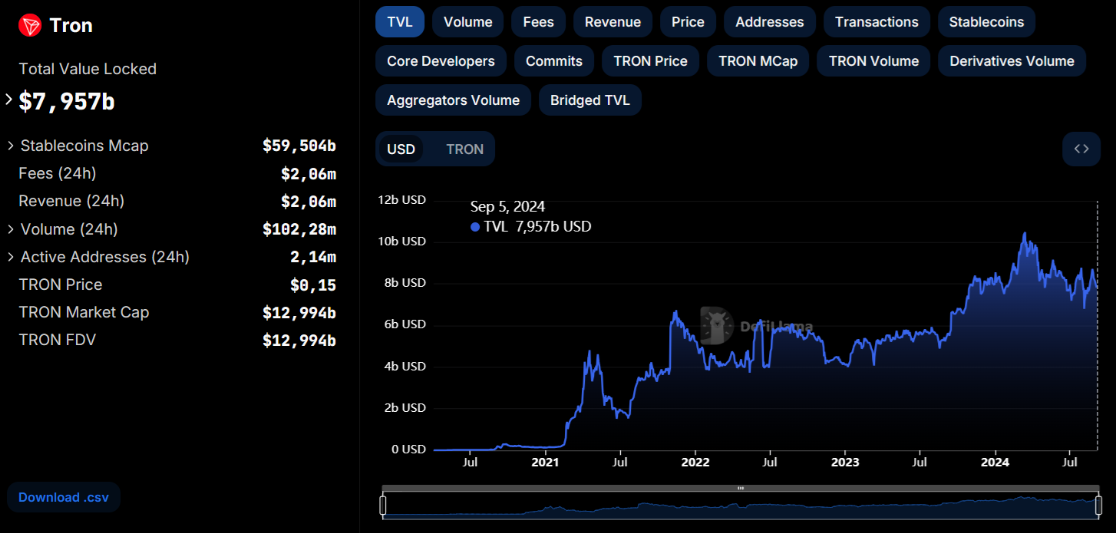The height and width of the screenshot is (533, 1116).
Task: Enable the TRON Volume chart metric
Action: click(x=873, y=61)
